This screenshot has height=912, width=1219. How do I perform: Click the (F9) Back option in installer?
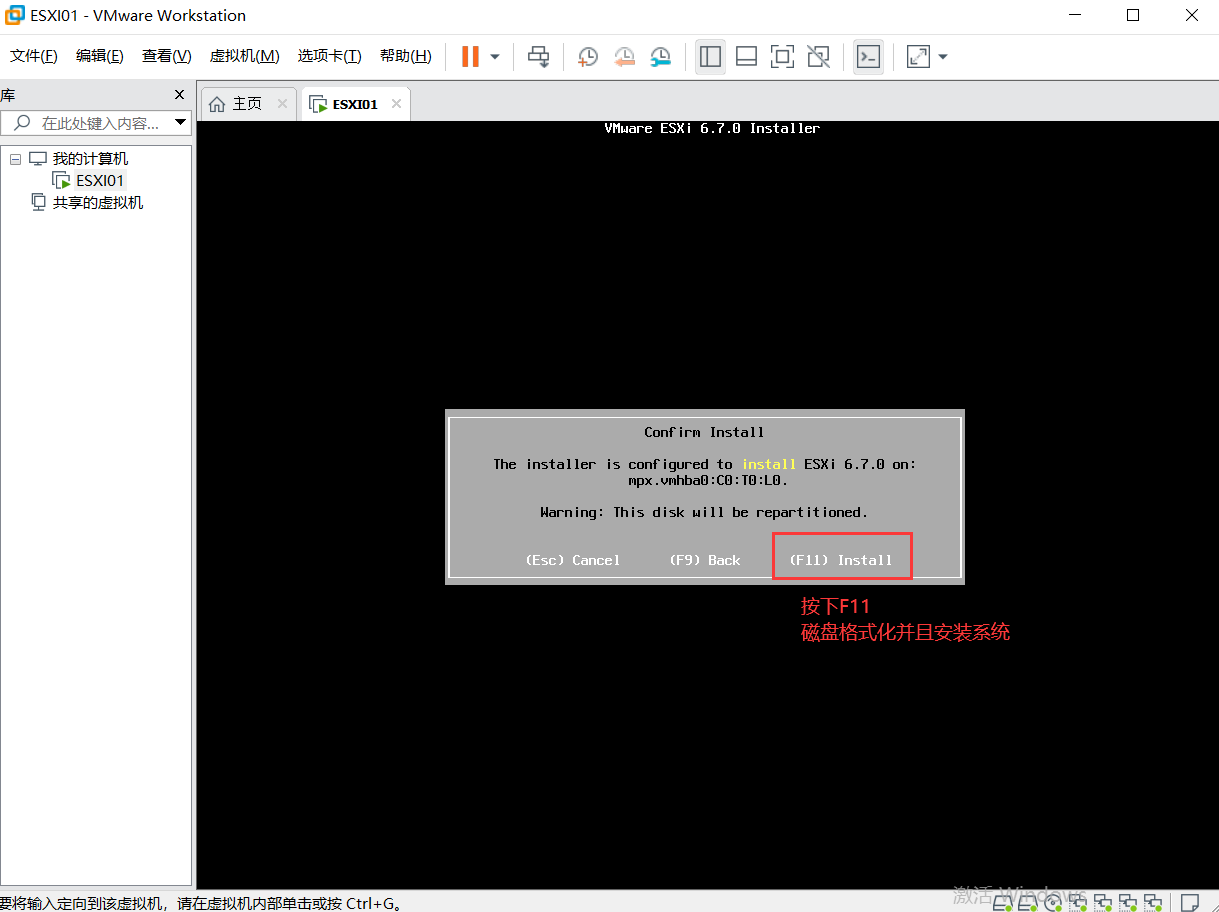pyautogui.click(x=705, y=560)
